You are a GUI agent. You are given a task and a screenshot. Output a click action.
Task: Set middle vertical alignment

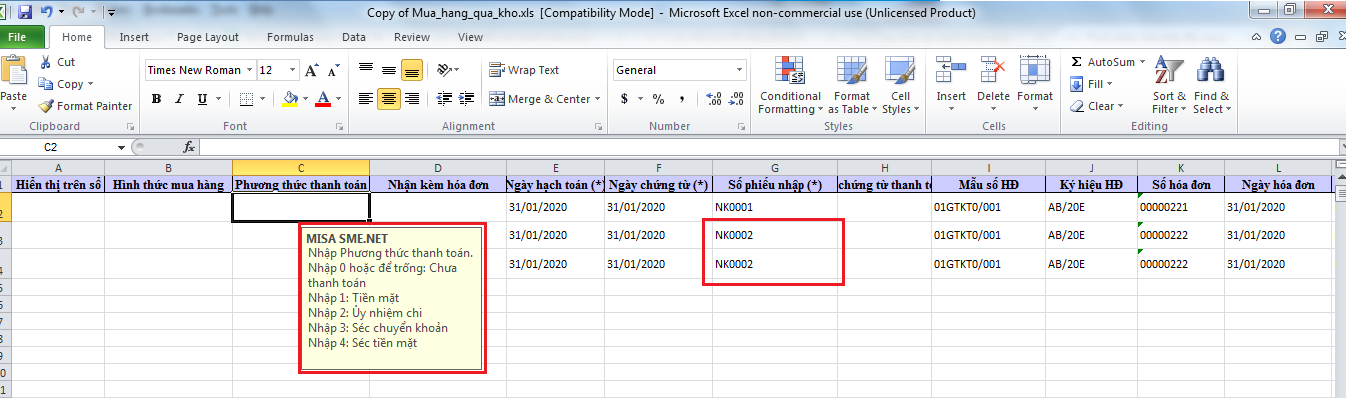coord(388,70)
